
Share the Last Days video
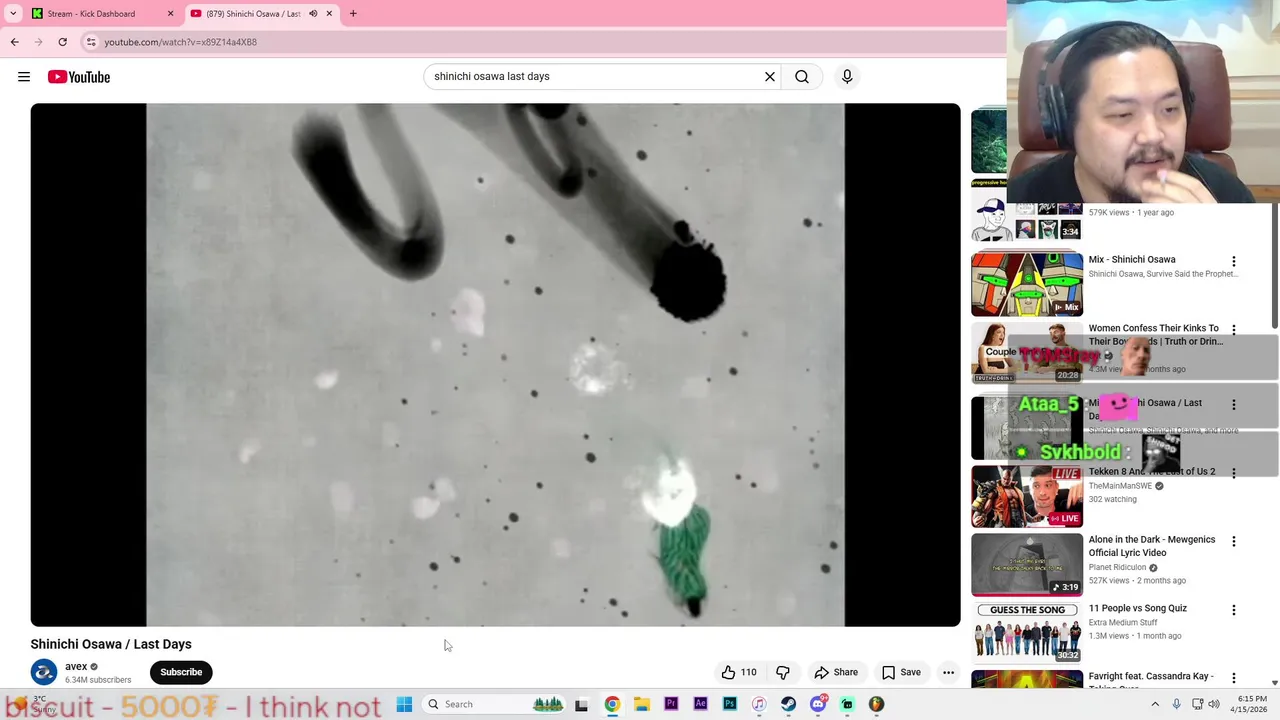point(836,672)
